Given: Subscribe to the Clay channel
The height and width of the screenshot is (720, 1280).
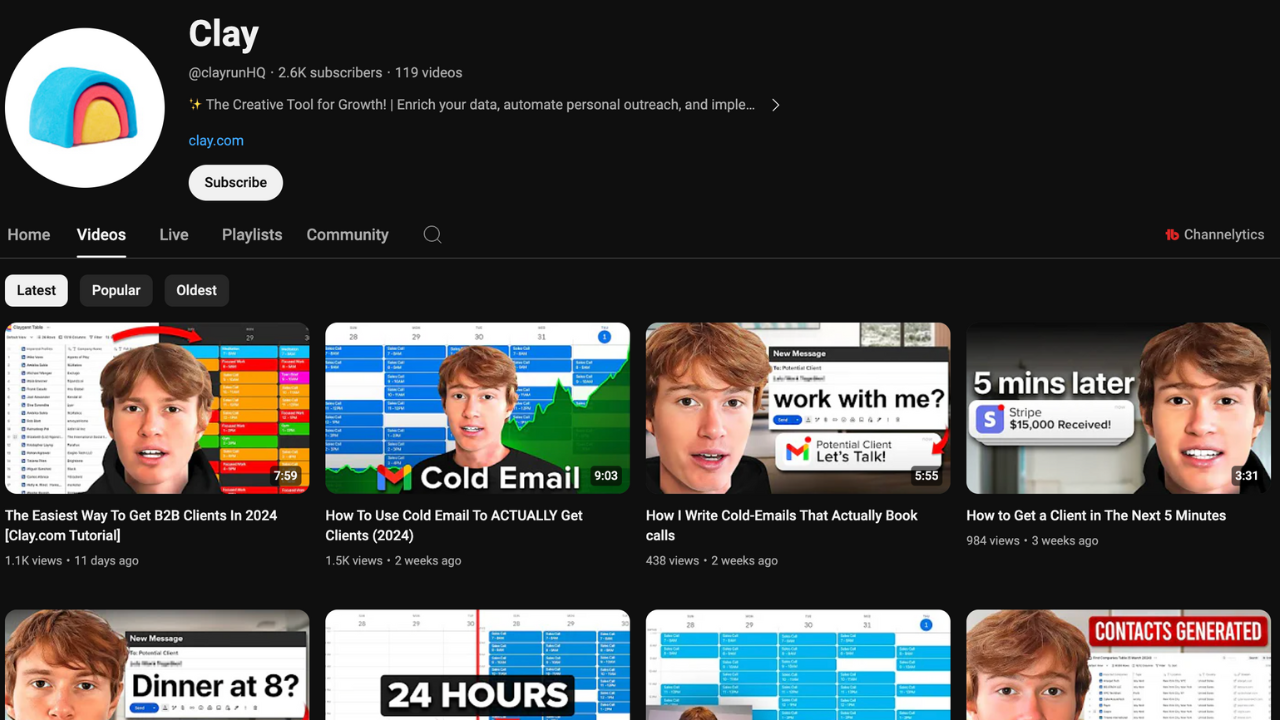Looking at the screenshot, I should point(236,182).
